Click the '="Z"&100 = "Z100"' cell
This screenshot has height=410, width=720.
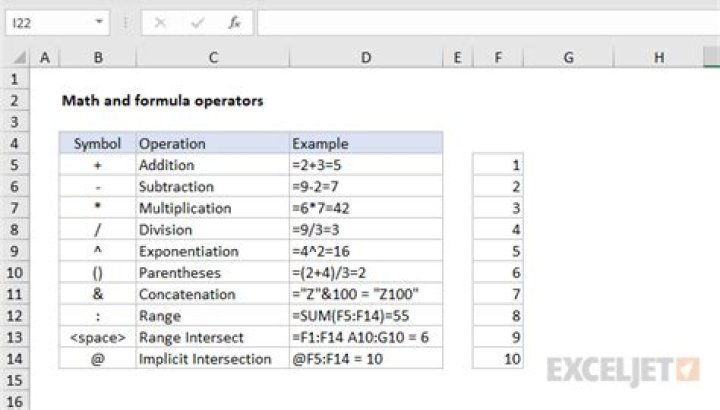[366, 294]
